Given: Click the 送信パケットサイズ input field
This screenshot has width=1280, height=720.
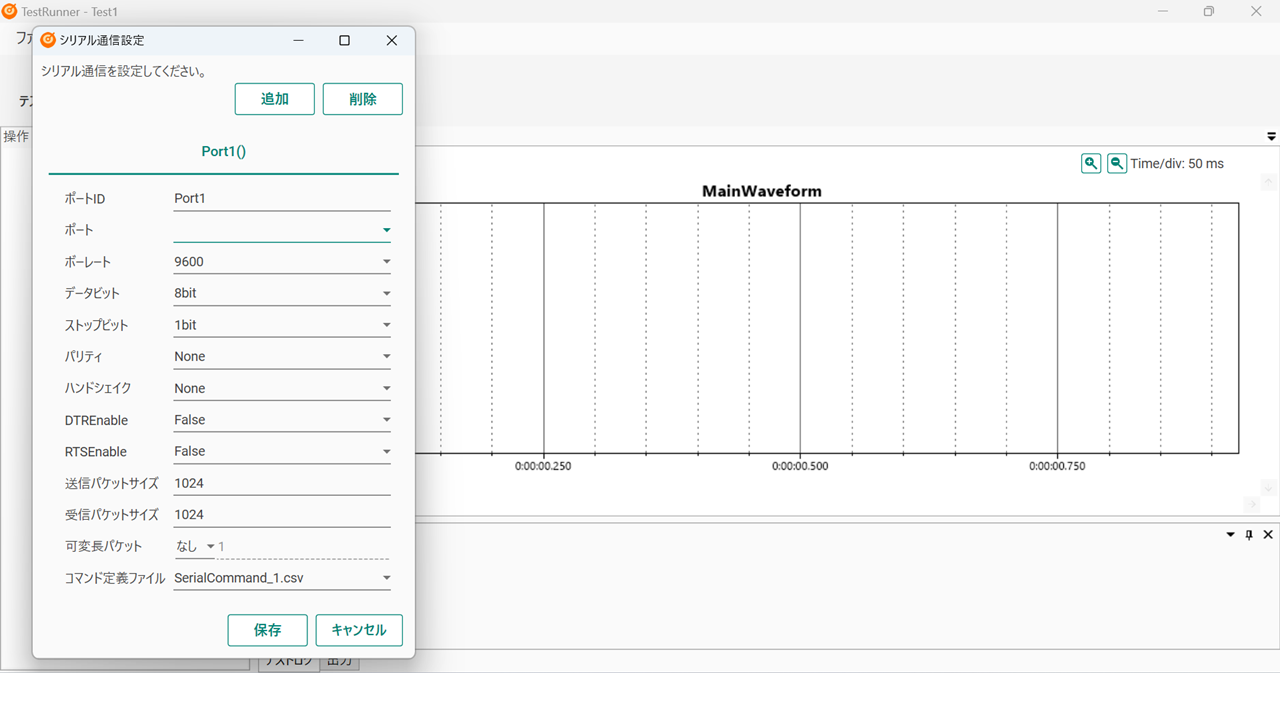Looking at the screenshot, I should point(280,483).
